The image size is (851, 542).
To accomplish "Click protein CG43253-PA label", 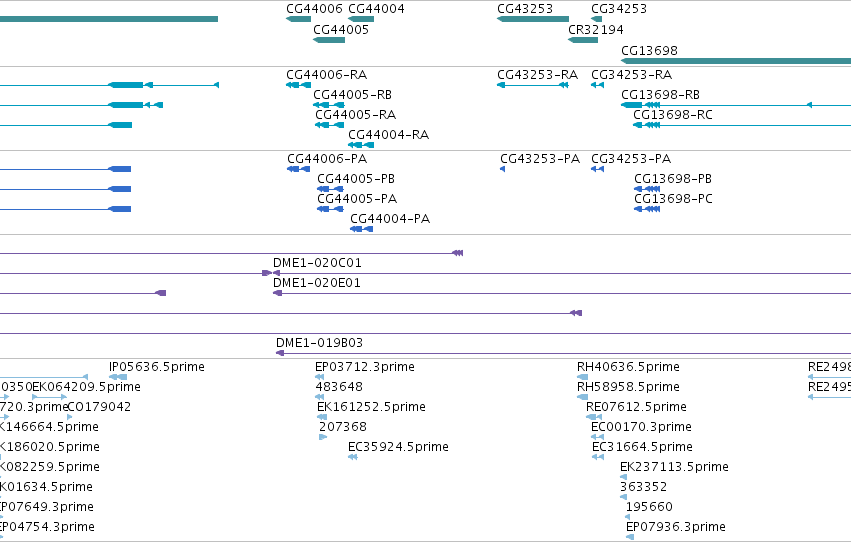I will pos(540,159).
